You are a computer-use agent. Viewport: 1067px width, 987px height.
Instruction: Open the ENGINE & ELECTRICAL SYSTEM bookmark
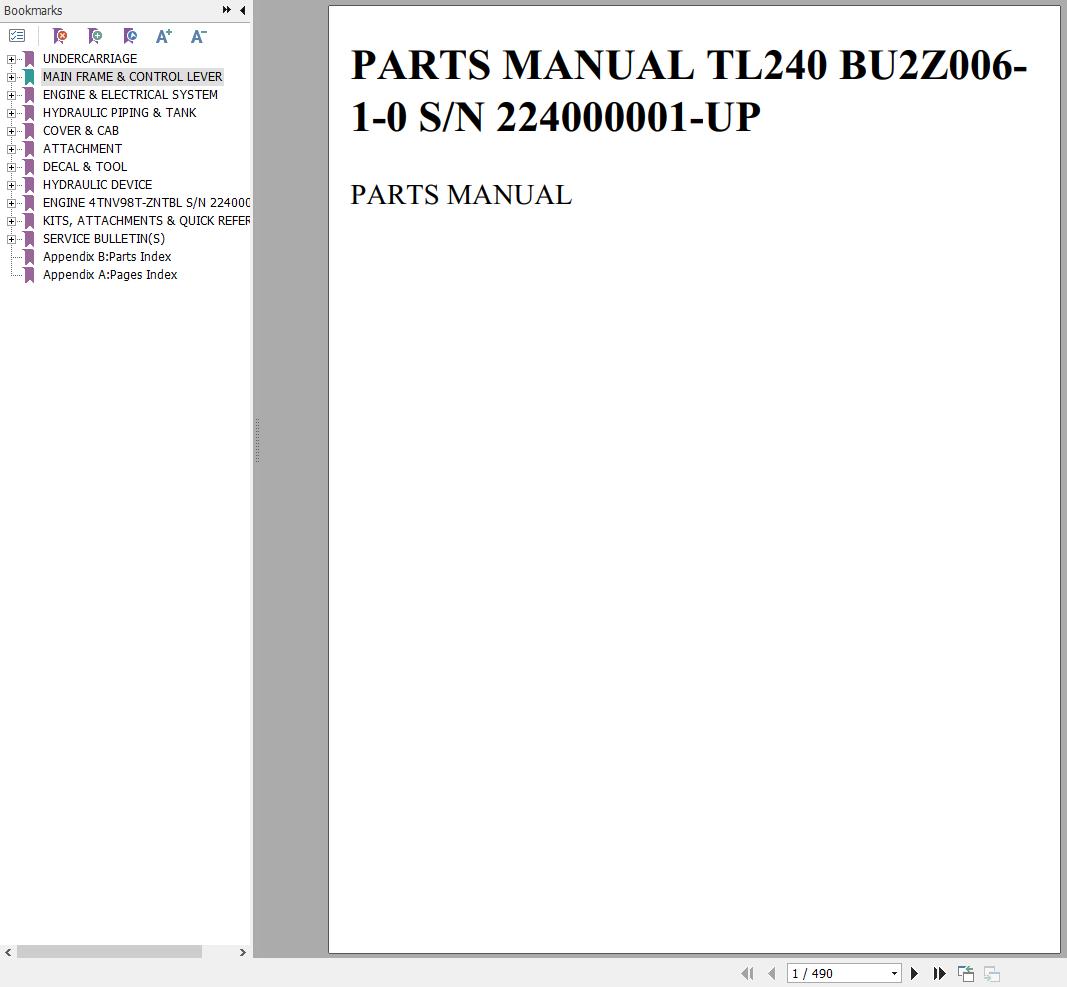pos(131,95)
